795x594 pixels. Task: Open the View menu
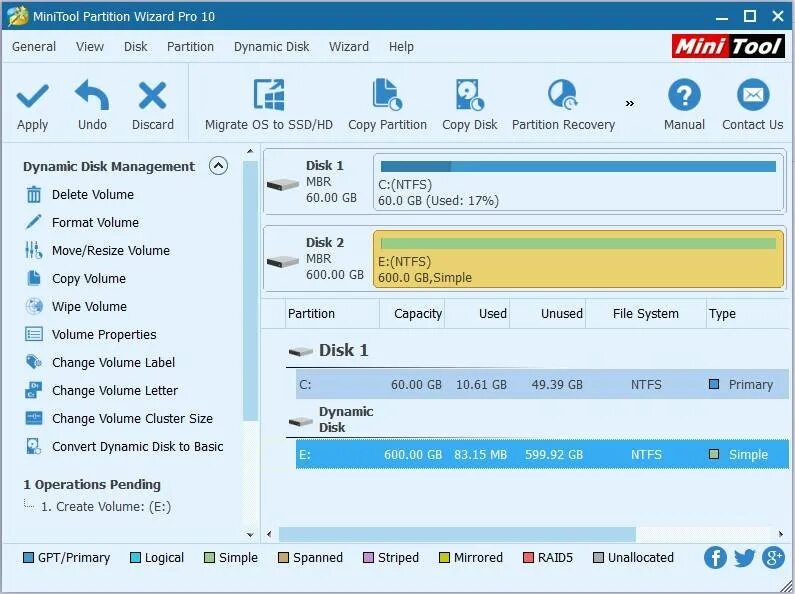coord(90,47)
